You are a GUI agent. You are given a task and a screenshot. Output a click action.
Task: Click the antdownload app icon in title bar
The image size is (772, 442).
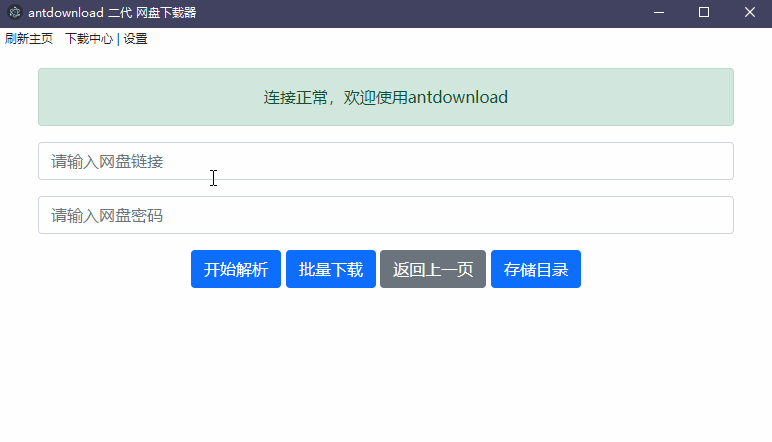click(14, 13)
